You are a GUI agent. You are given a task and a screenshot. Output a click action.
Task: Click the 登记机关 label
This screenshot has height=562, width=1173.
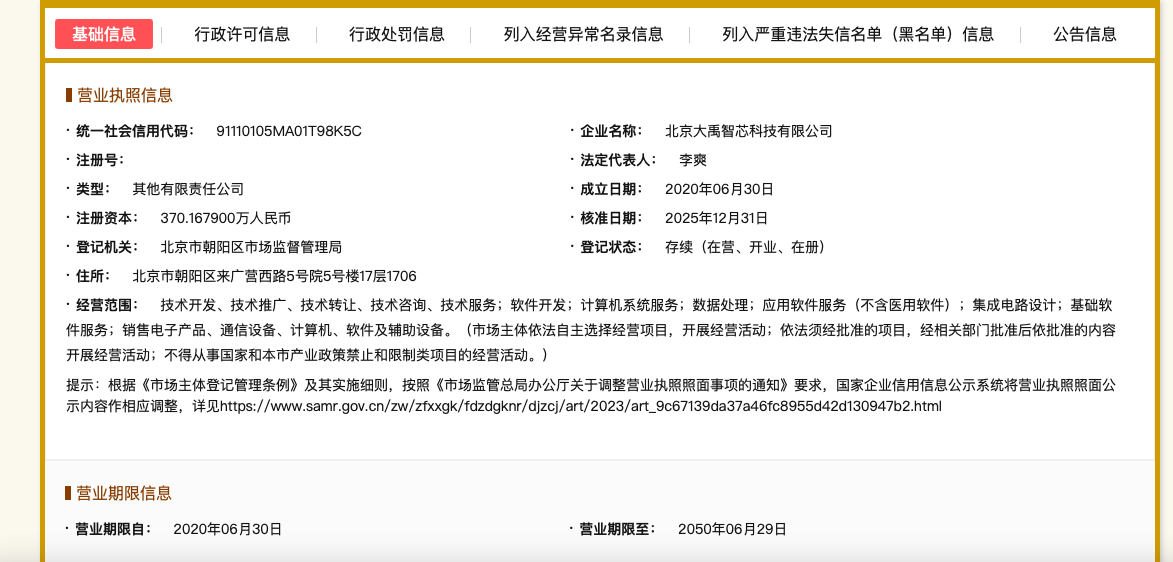pos(108,247)
